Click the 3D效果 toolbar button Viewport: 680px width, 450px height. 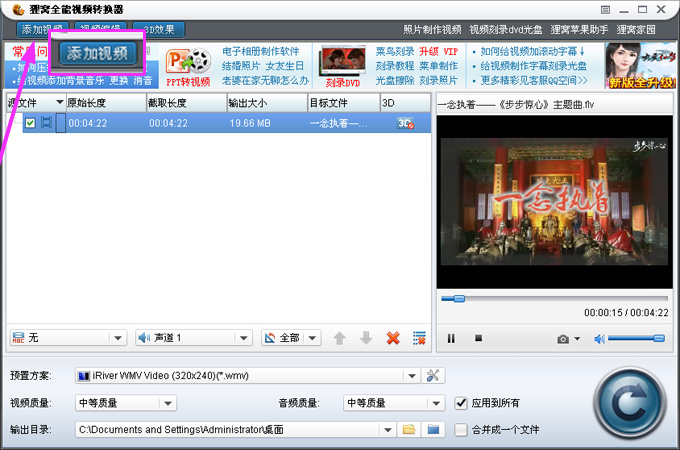click(x=159, y=29)
